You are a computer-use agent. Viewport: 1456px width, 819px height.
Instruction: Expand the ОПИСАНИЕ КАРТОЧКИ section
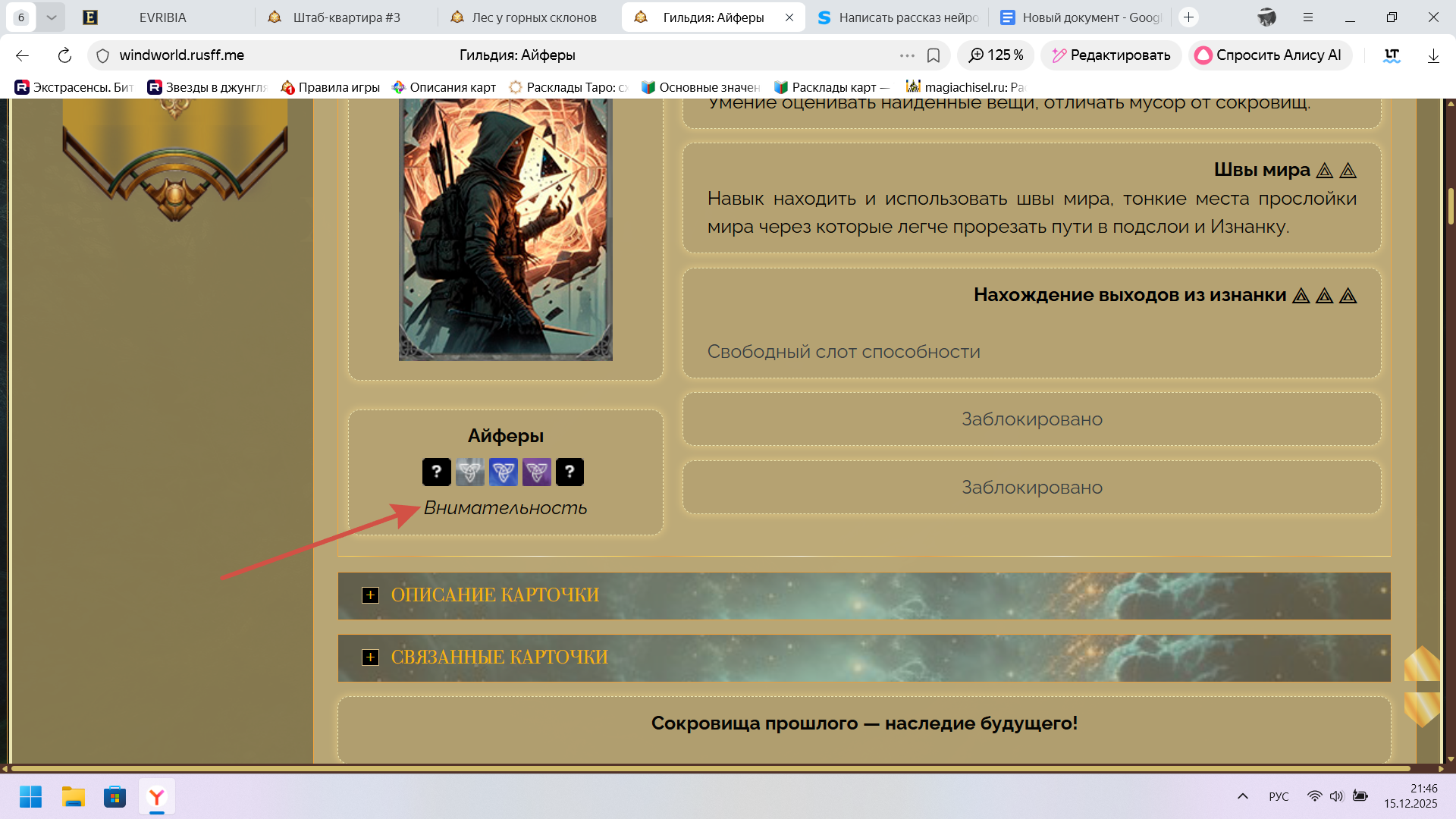pos(370,595)
